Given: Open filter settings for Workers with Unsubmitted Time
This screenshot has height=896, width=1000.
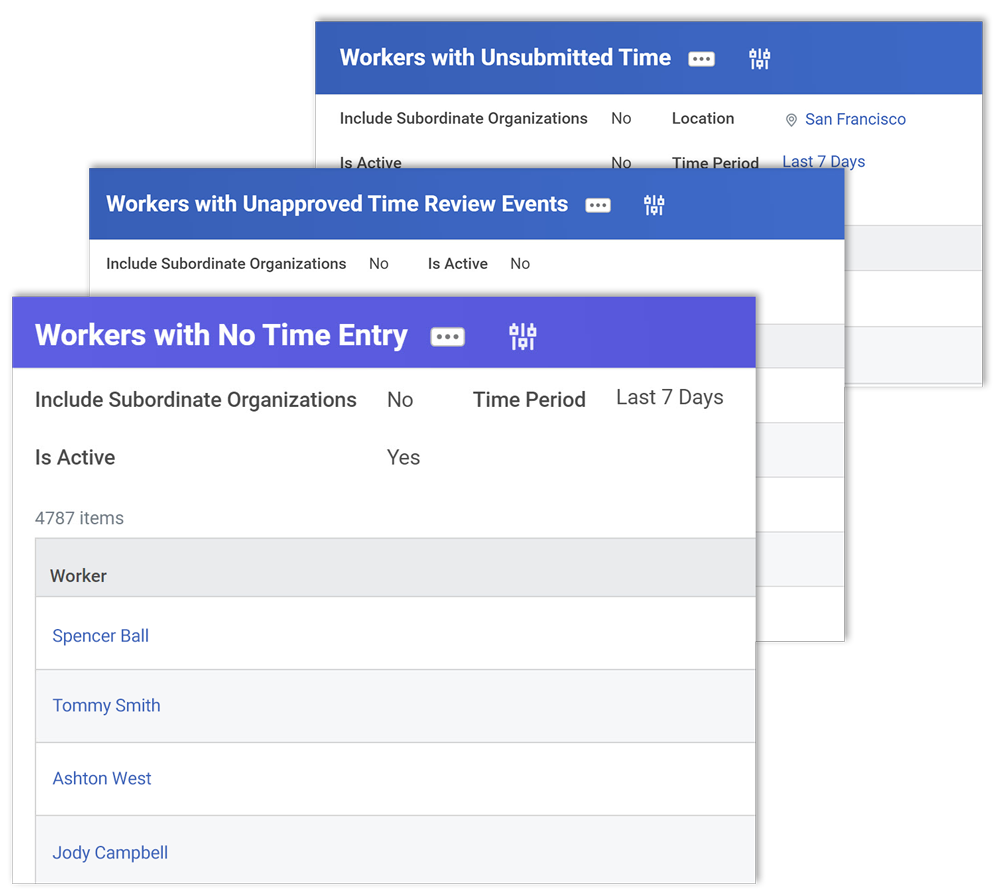Looking at the screenshot, I should (759, 59).
